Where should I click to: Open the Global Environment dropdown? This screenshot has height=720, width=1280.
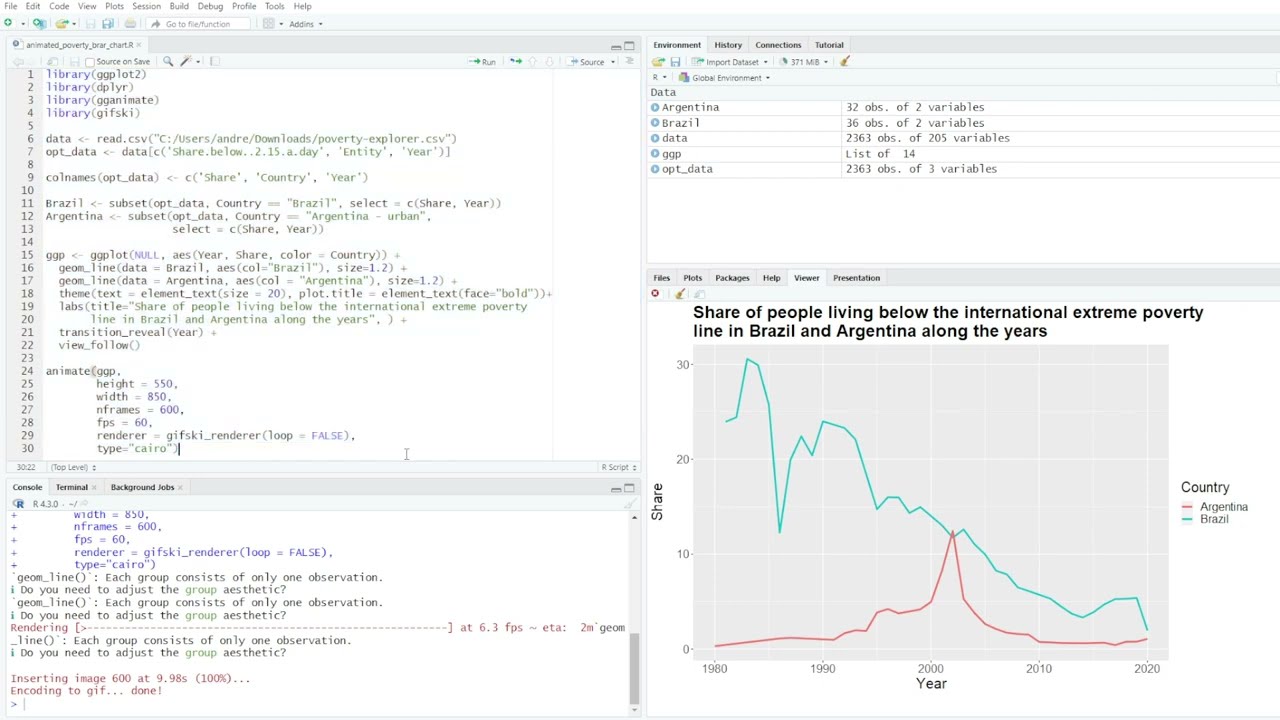(x=724, y=78)
